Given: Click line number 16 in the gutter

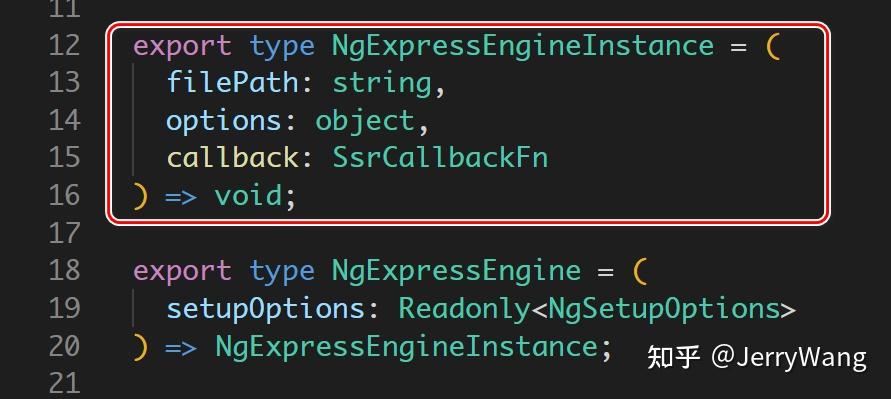Looking at the screenshot, I should [64, 196].
